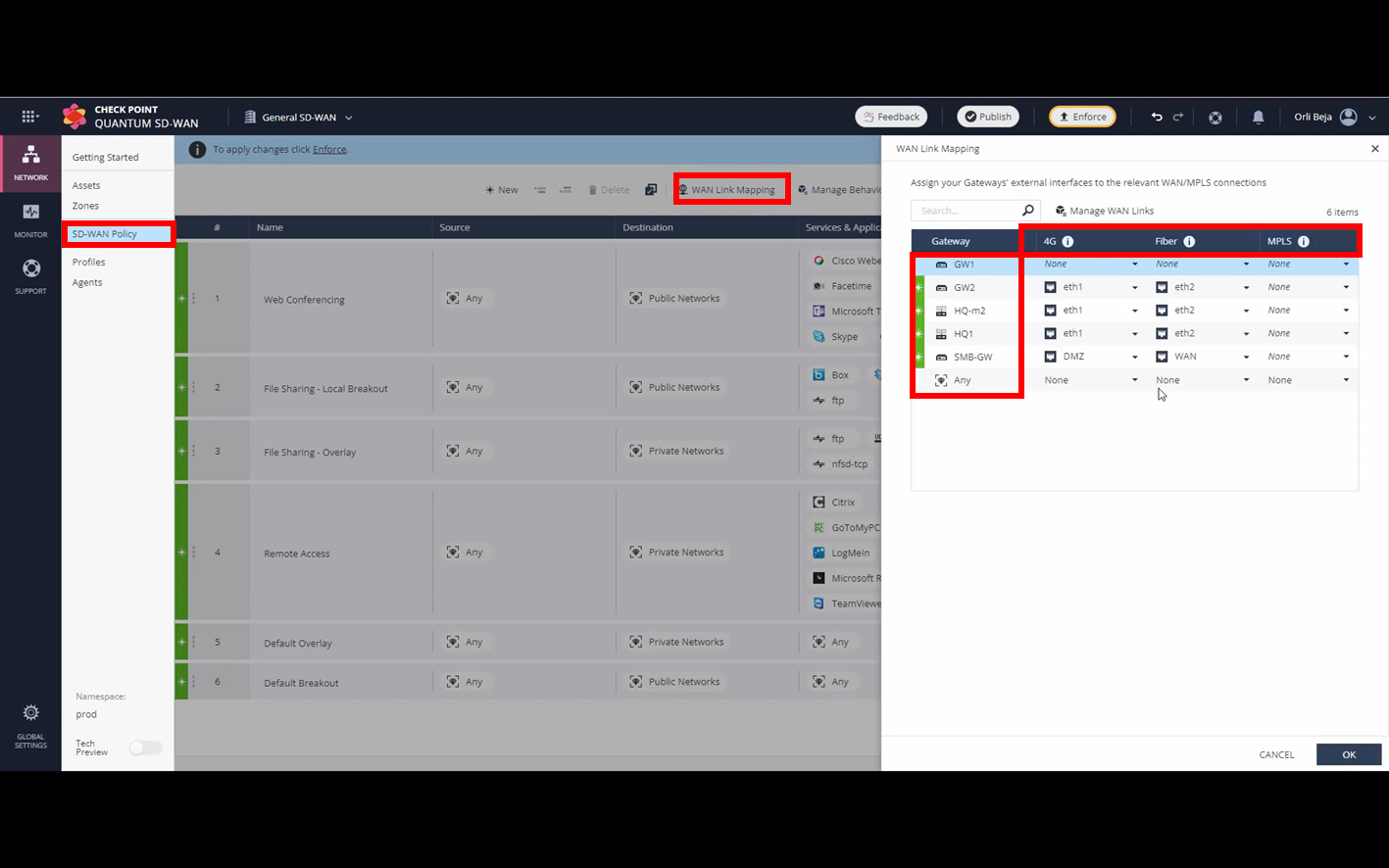The width and height of the screenshot is (1389, 868).
Task: Open the Network section in sidebar
Action: pyautogui.click(x=30, y=163)
